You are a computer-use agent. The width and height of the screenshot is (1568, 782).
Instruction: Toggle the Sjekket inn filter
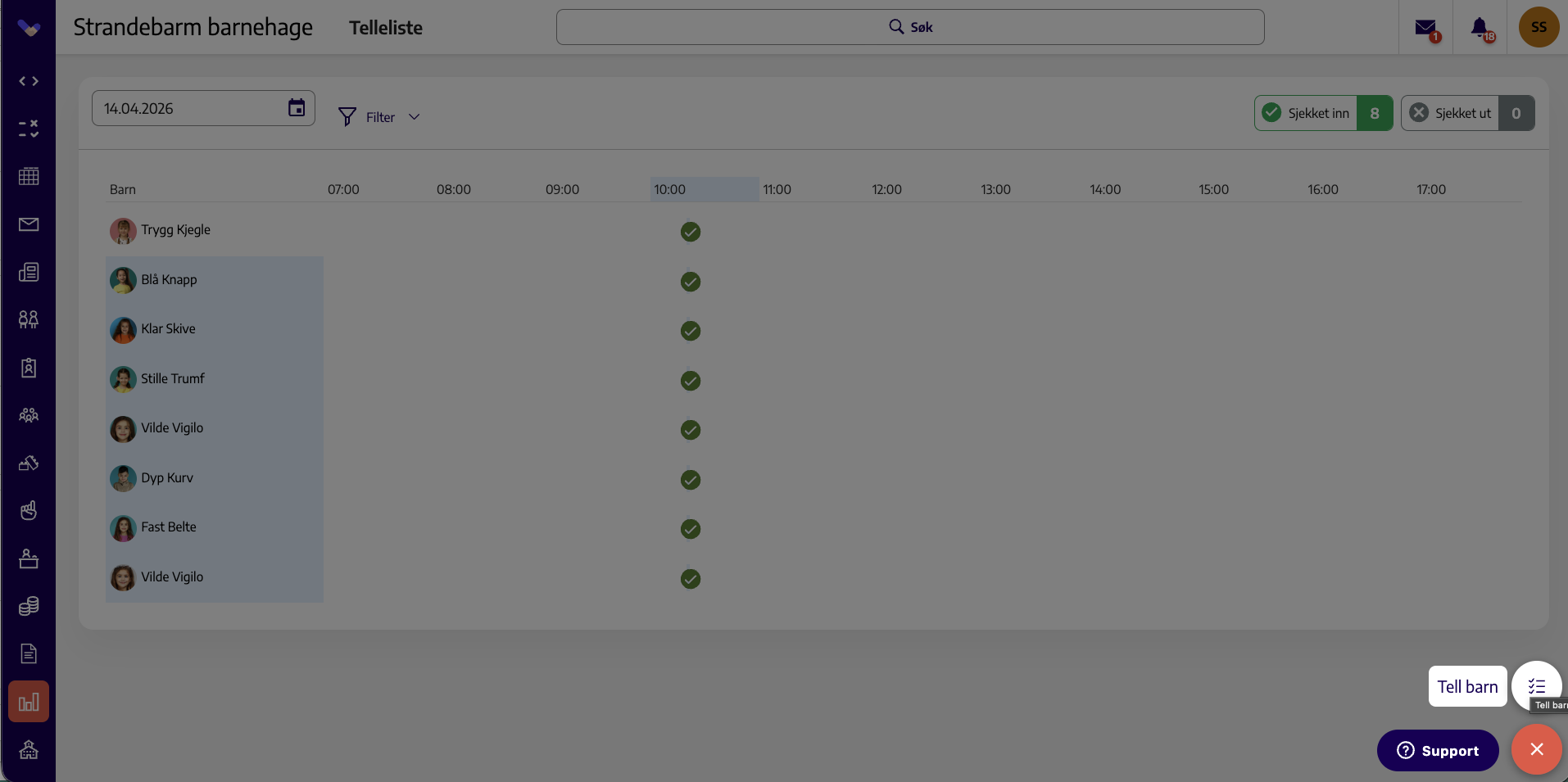1323,113
